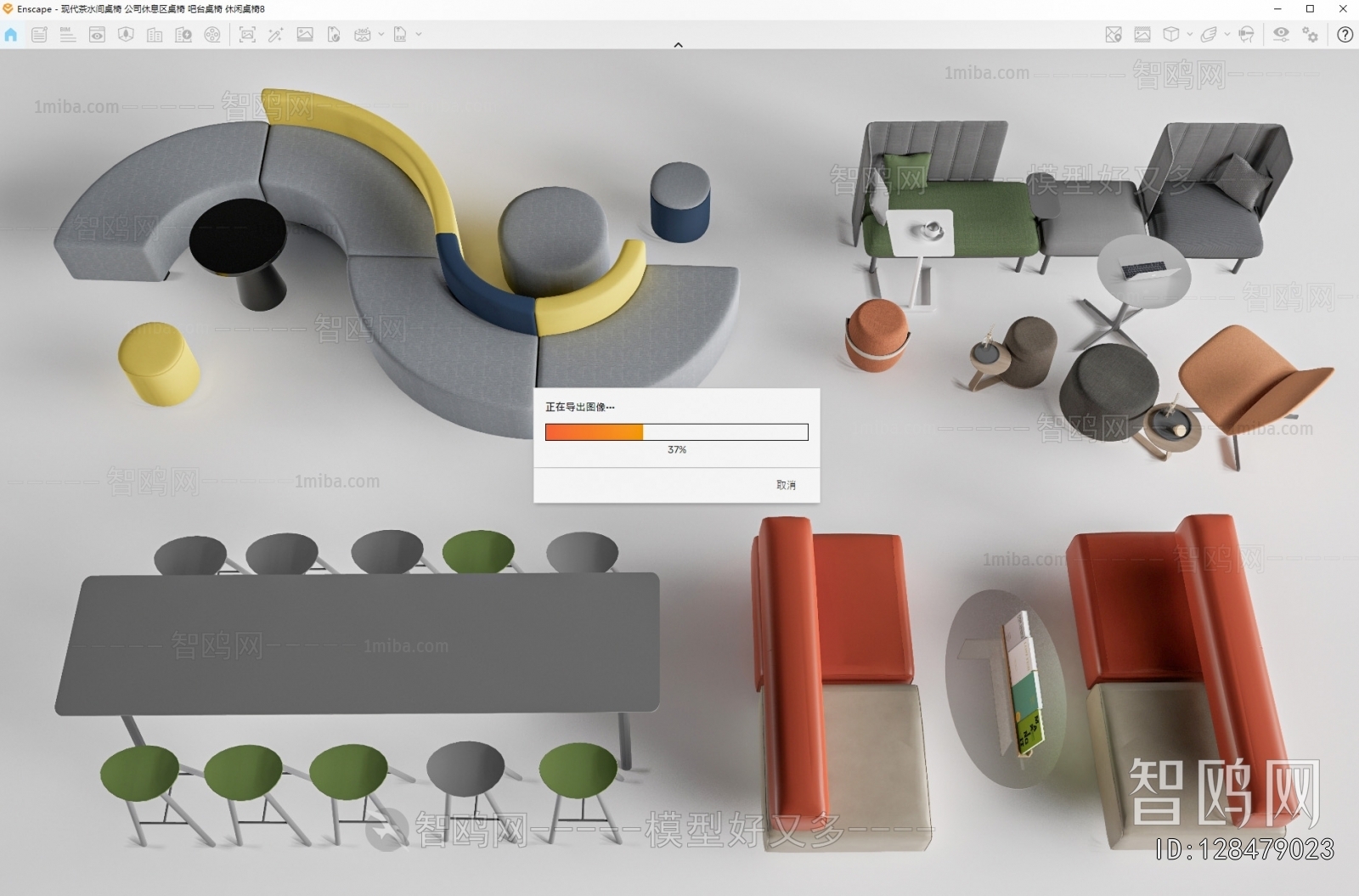This screenshot has height=896, width=1359.
Task: Open the BIM information mode
Action: click(x=68, y=35)
